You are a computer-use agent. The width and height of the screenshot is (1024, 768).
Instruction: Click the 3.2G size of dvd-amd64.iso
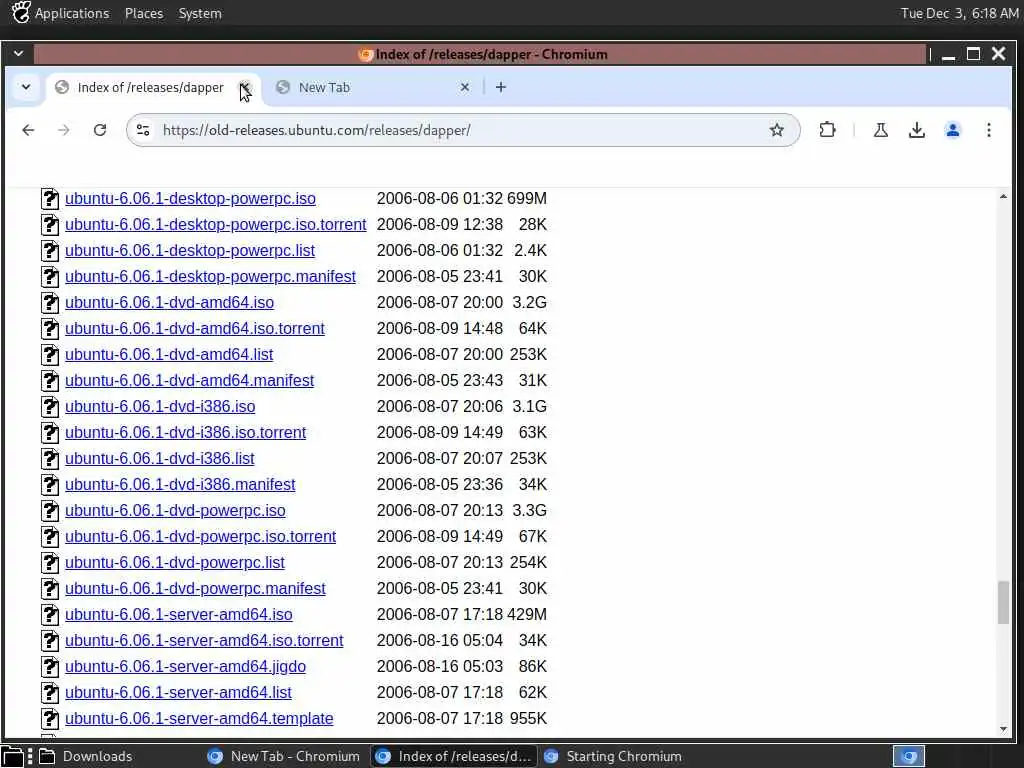point(530,302)
